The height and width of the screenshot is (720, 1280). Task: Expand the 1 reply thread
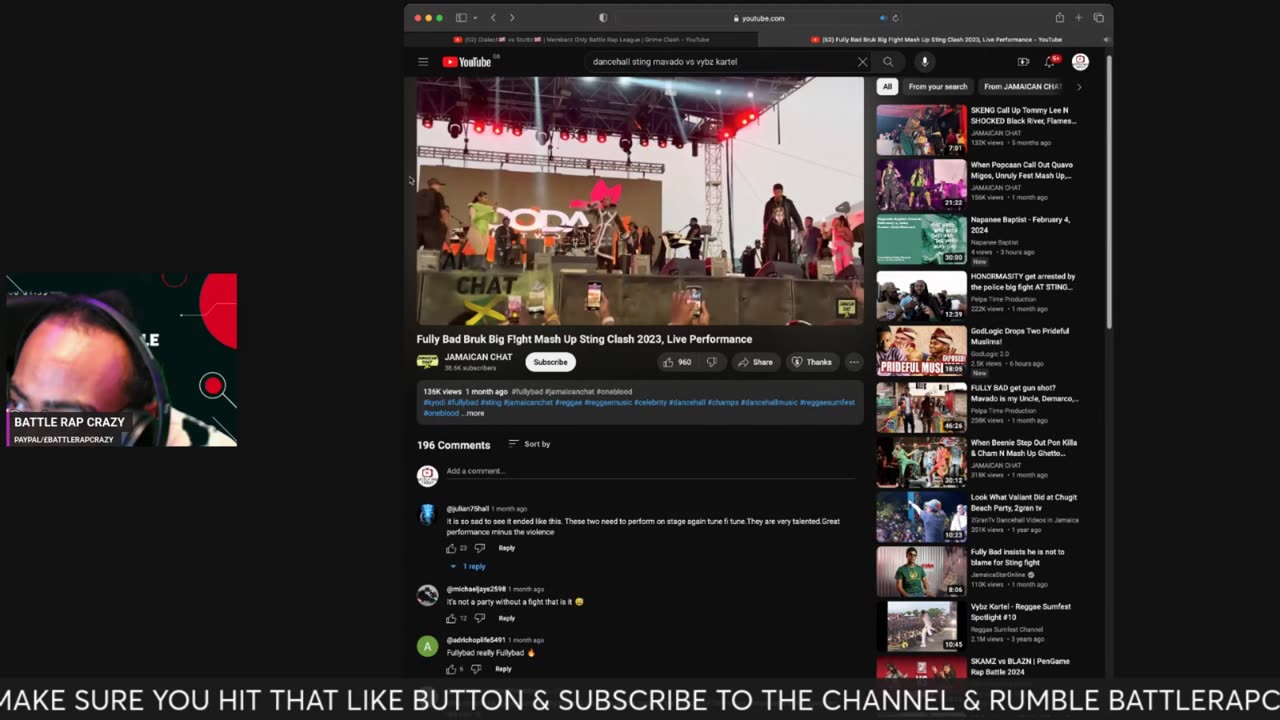(x=468, y=566)
